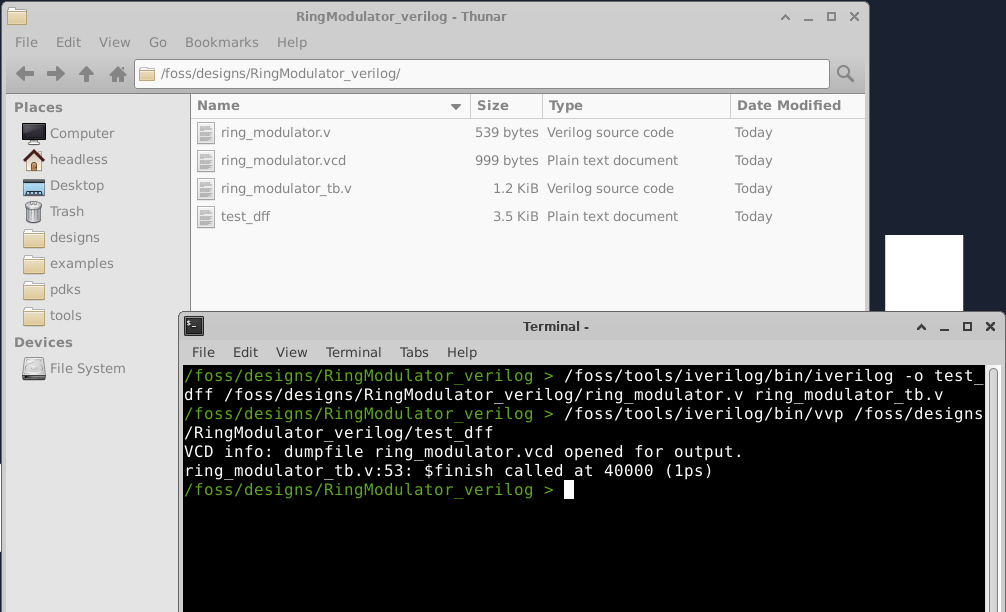
Task: Select the Trash entry in Places
Action: (x=66, y=211)
